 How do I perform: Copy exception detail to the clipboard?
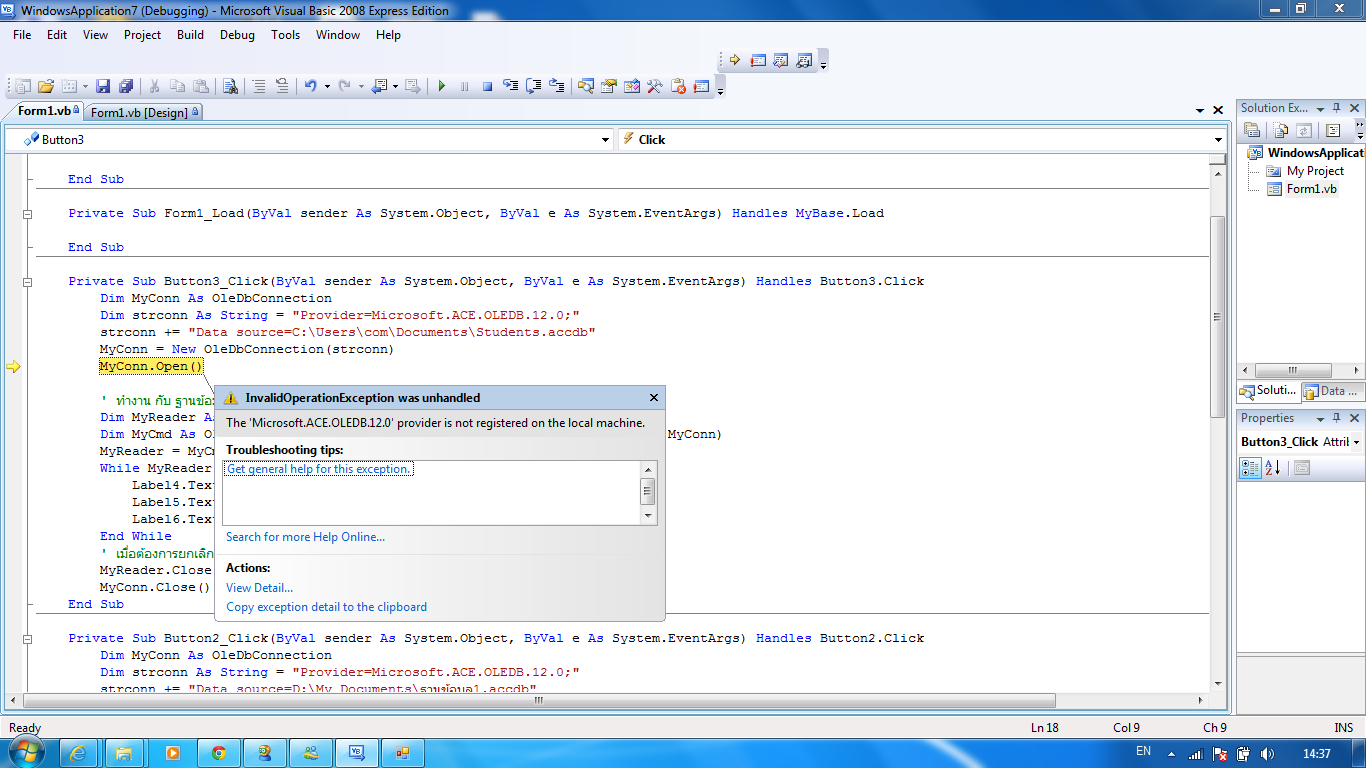click(x=326, y=607)
